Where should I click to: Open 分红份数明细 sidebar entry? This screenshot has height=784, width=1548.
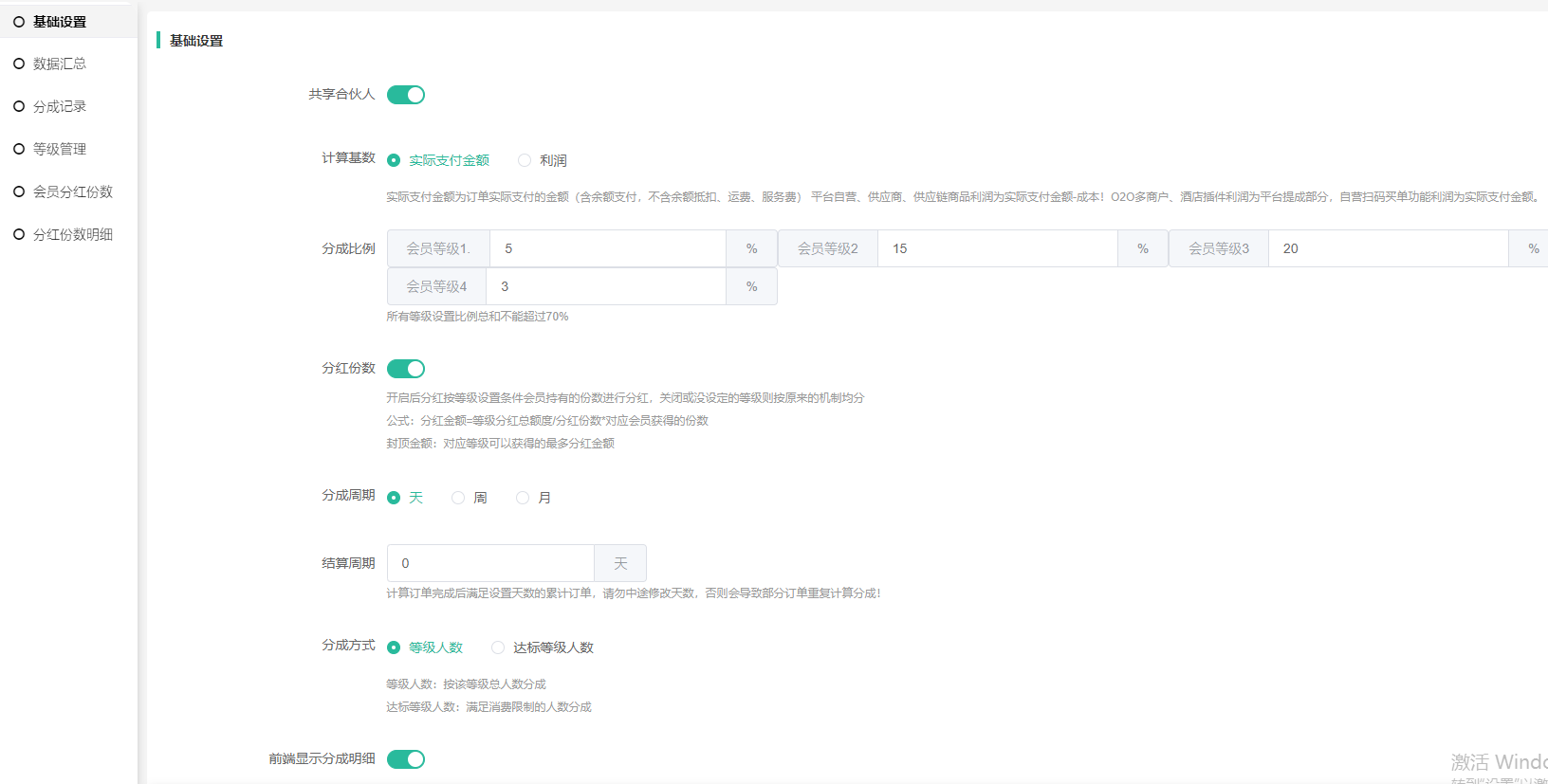click(x=72, y=234)
